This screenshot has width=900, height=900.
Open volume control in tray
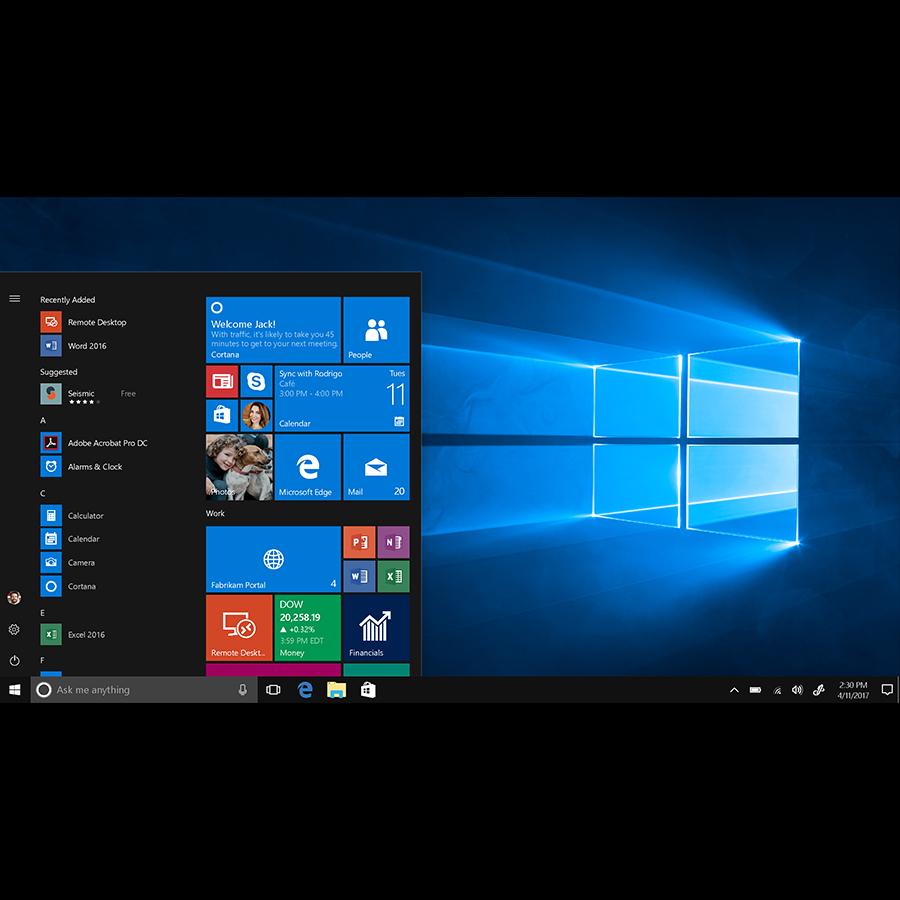[797, 690]
